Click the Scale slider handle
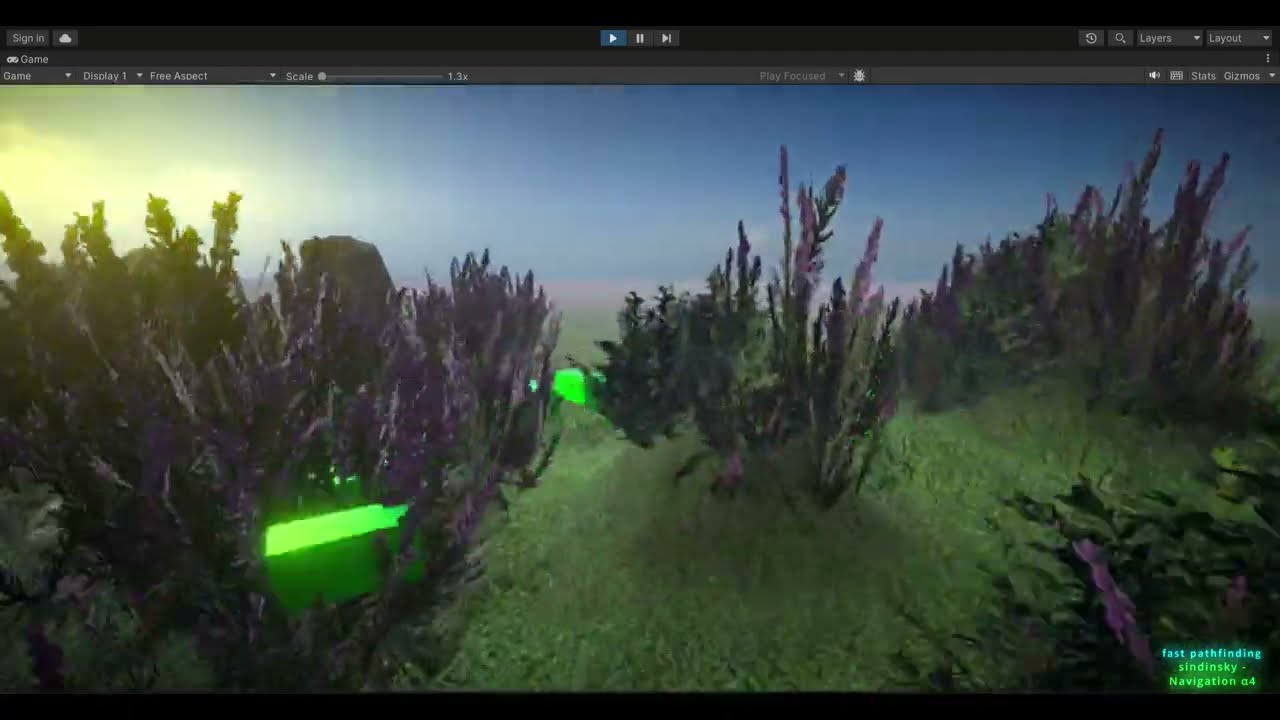This screenshot has width=1280, height=720. (x=322, y=76)
